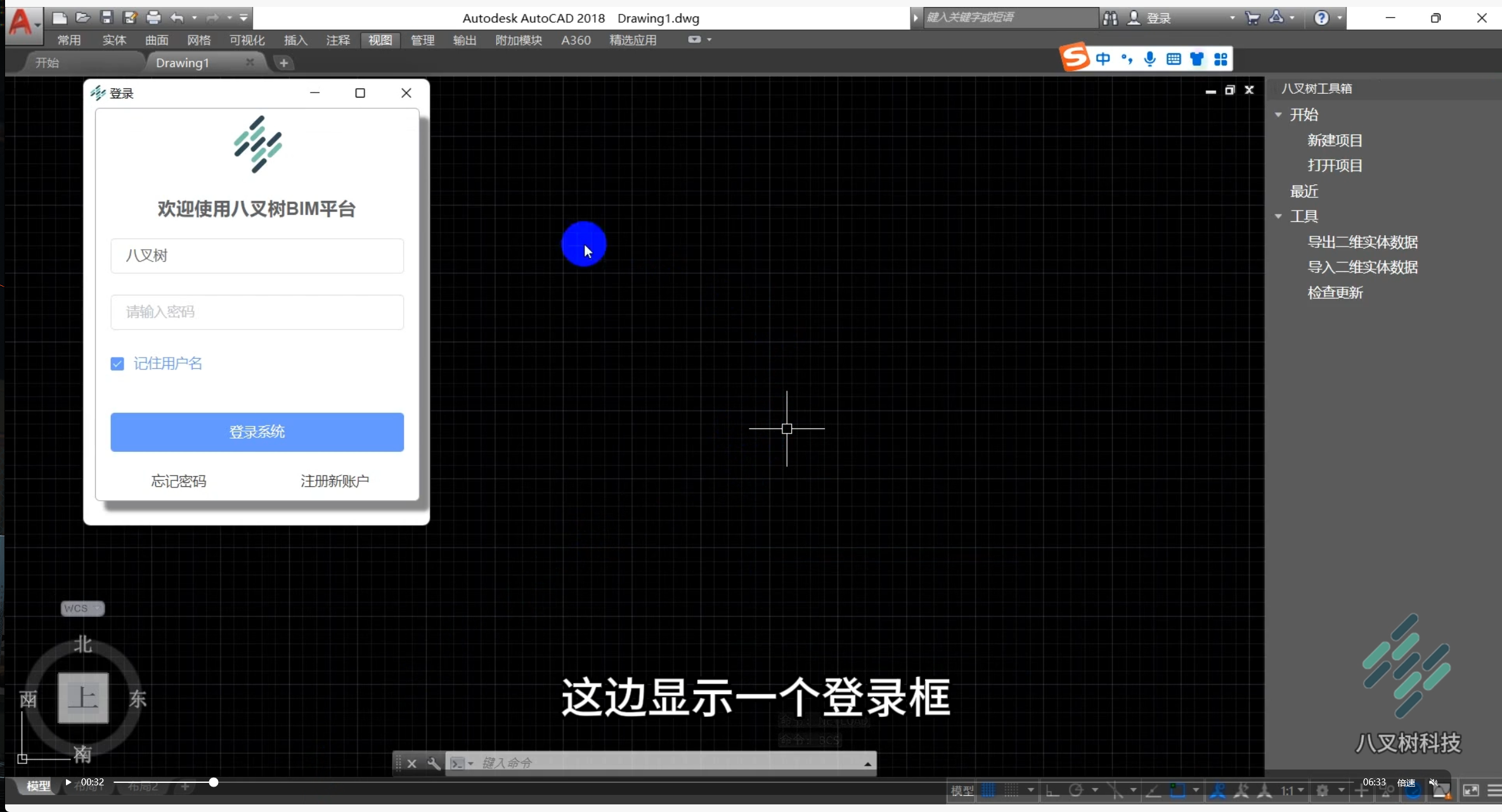Collapse the 工具 tree section
The width and height of the screenshot is (1502, 812).
click(x=1279, y=216)
